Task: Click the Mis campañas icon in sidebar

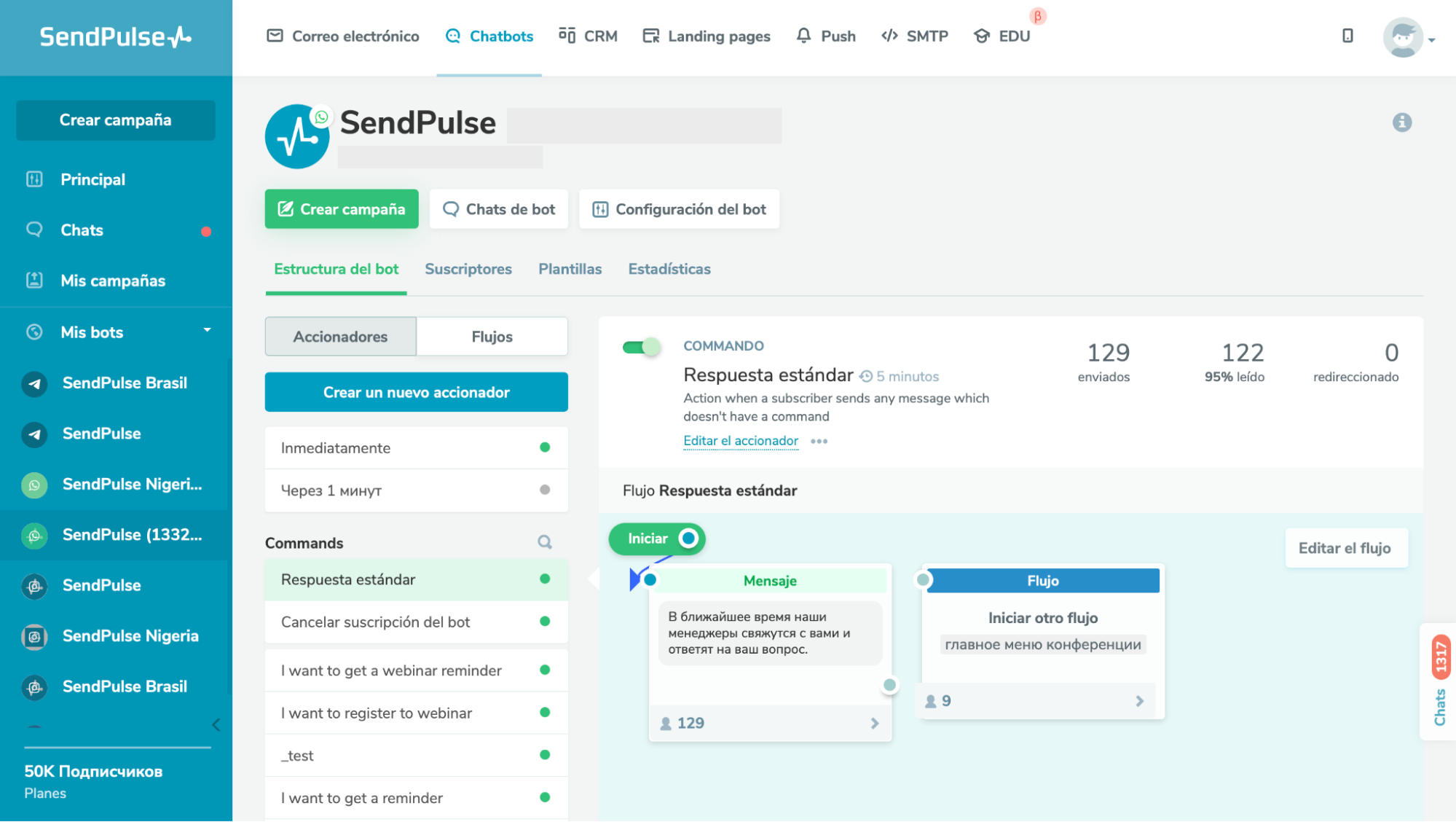Action: (34, 280)
